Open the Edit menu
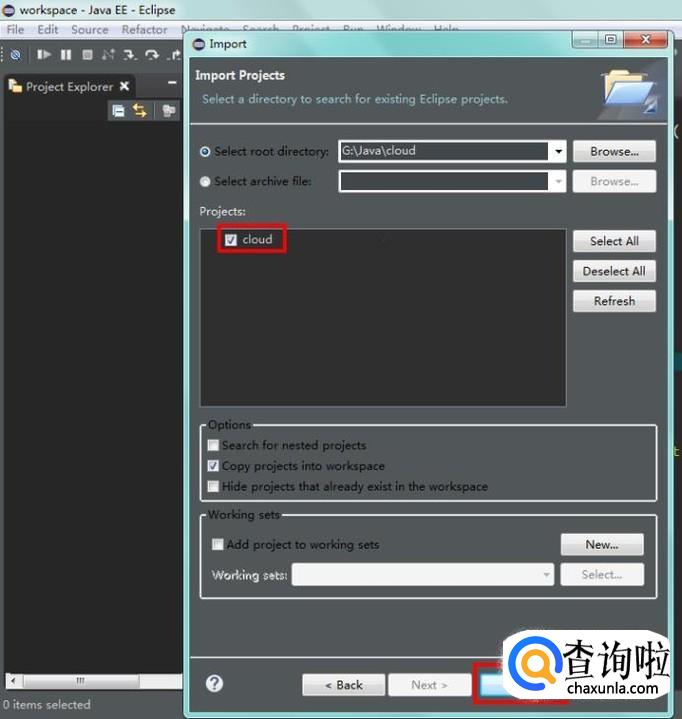682x719 pixels. (x=48, y=30)
